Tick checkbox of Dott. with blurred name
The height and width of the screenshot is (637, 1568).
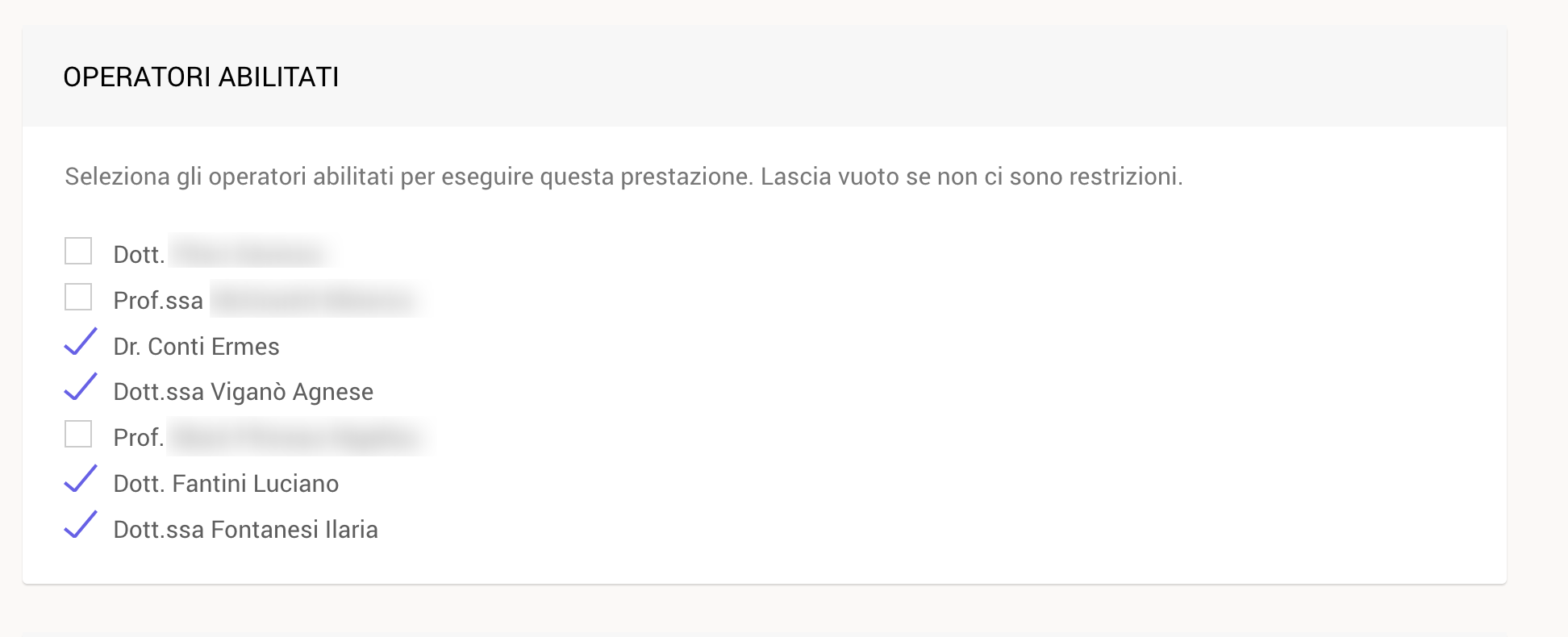pos(78,251)
